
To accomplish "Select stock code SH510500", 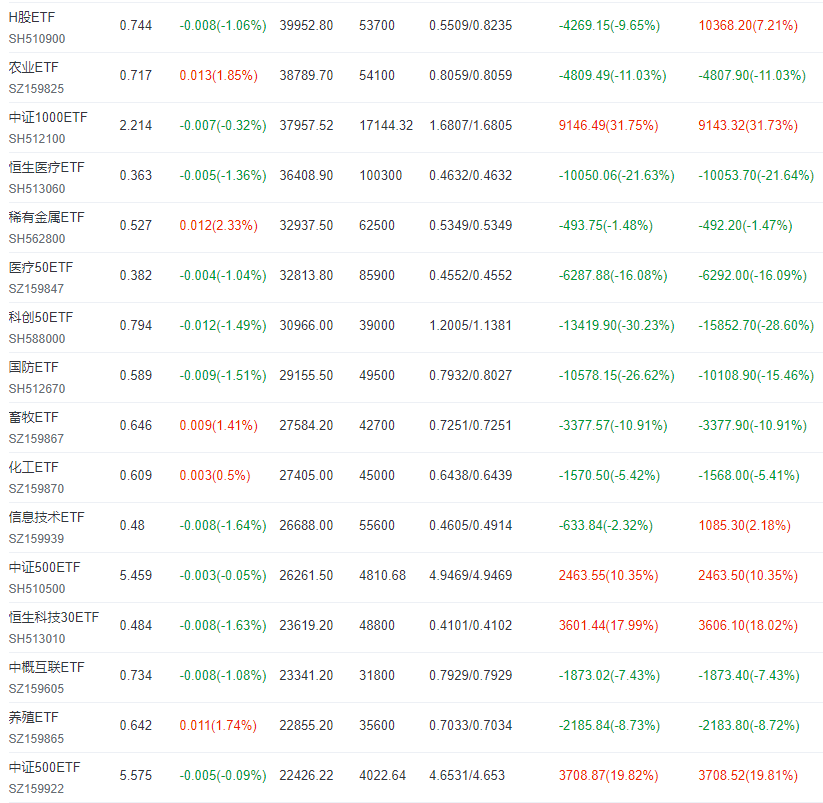I will 37,589.
